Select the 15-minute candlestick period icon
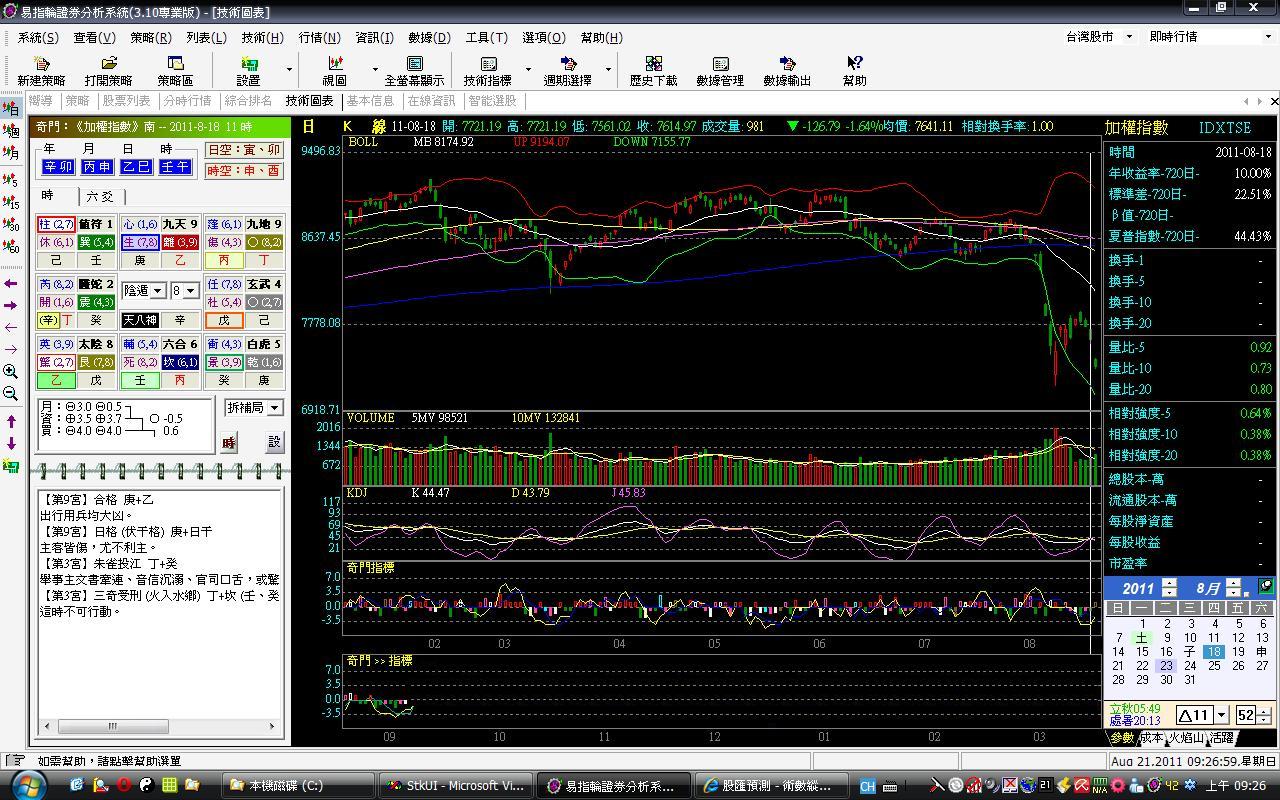The width and height of the screenshot is (1280, 800). click(x=12, y=202)
